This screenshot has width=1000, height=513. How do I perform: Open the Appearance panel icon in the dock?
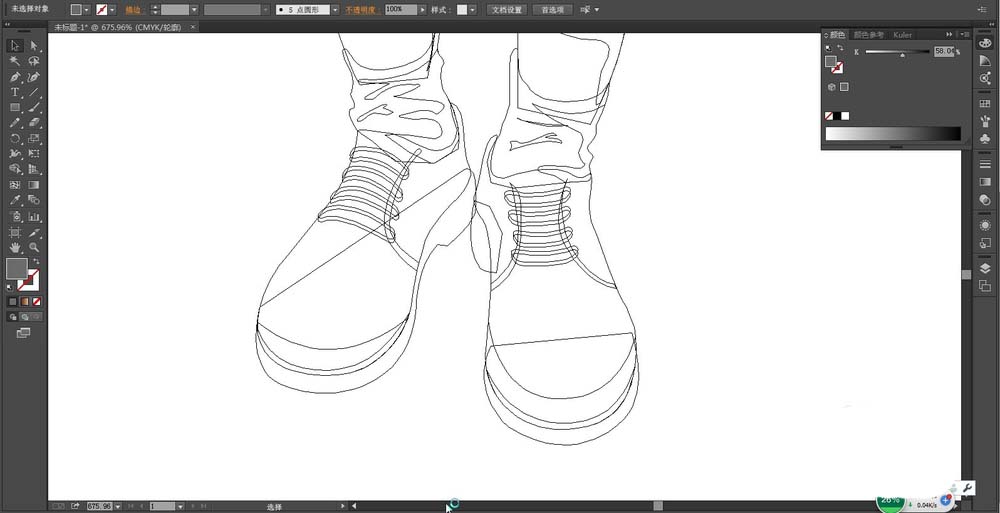985,225
